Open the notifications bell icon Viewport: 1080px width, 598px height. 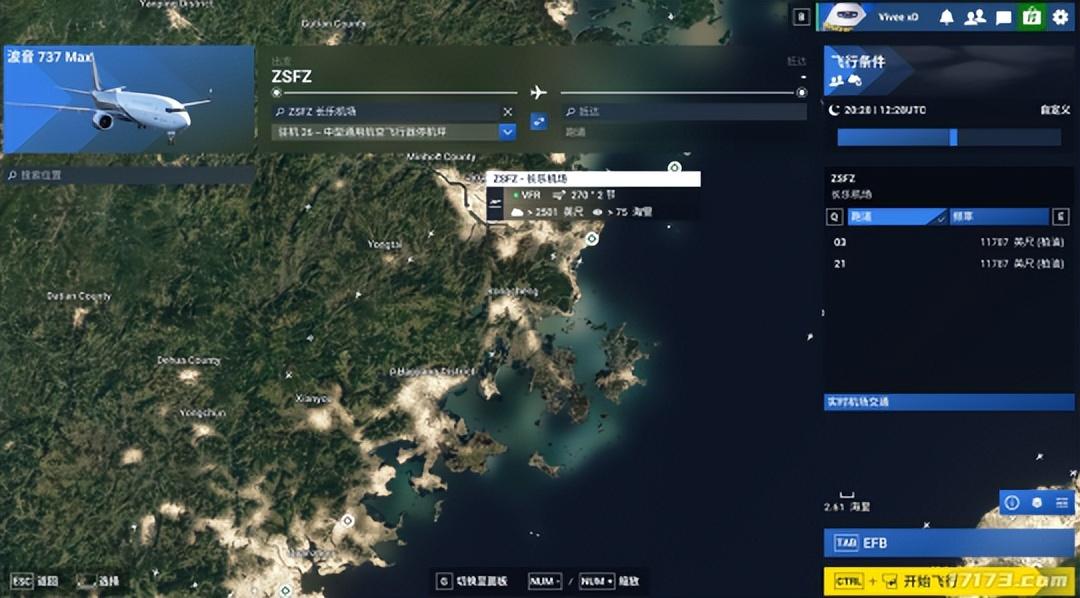tap(946, 17)
